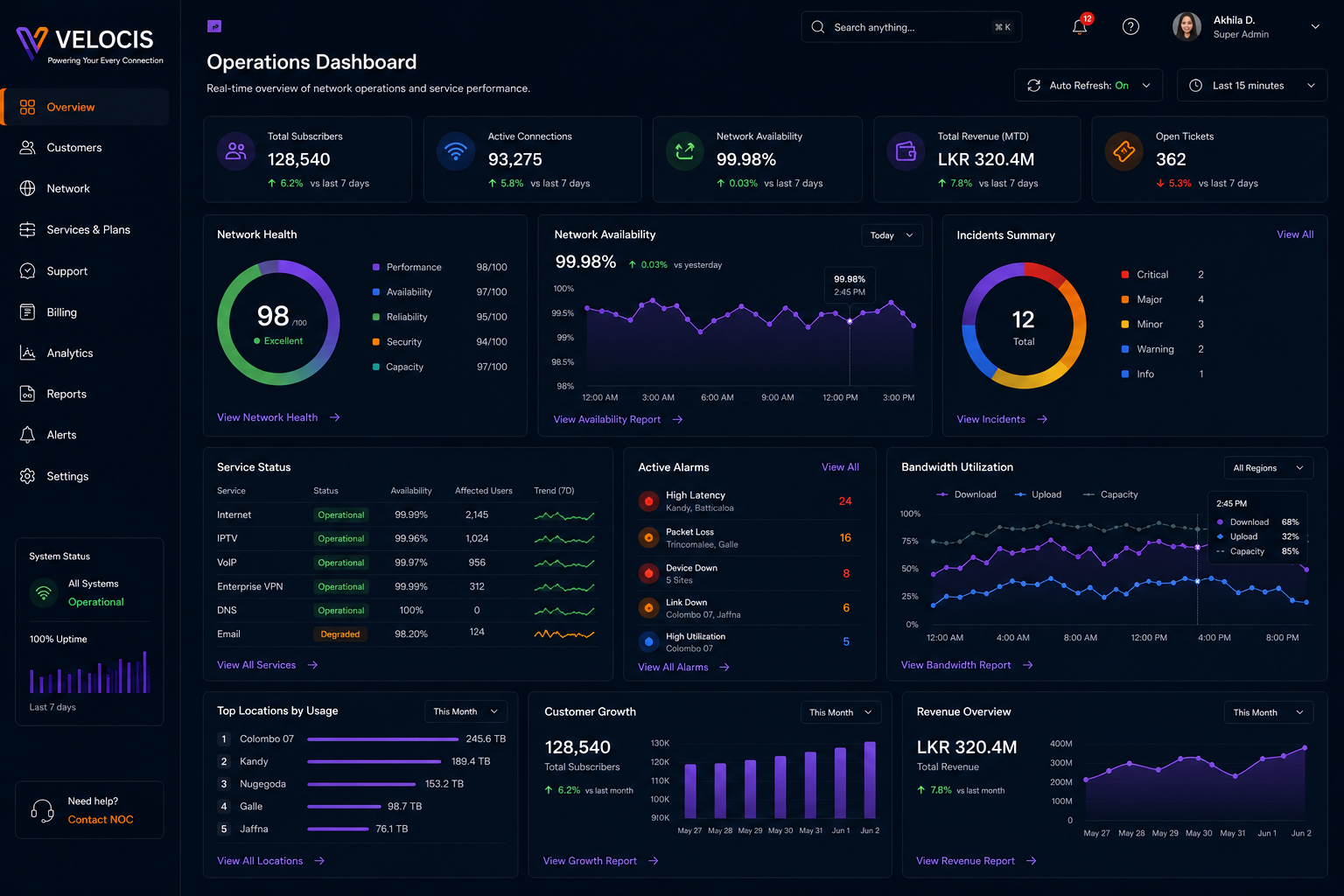This screenshot has height=896, width=1344.
Task: Click the Velocis logo
Action: (89, 44)
